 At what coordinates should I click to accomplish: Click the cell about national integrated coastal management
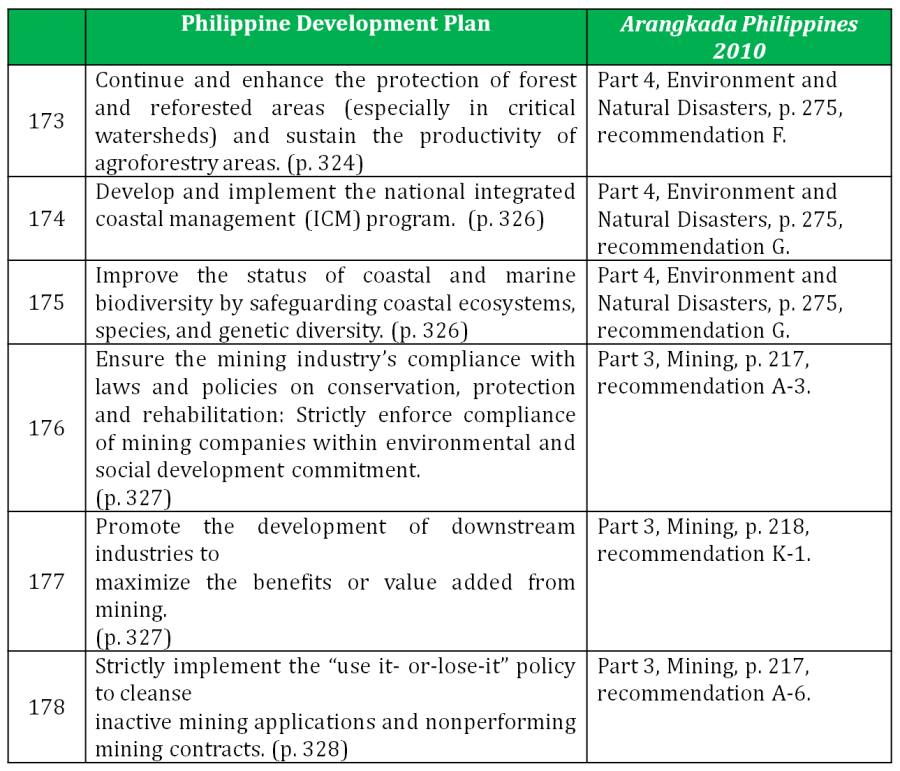click(336, 219)
